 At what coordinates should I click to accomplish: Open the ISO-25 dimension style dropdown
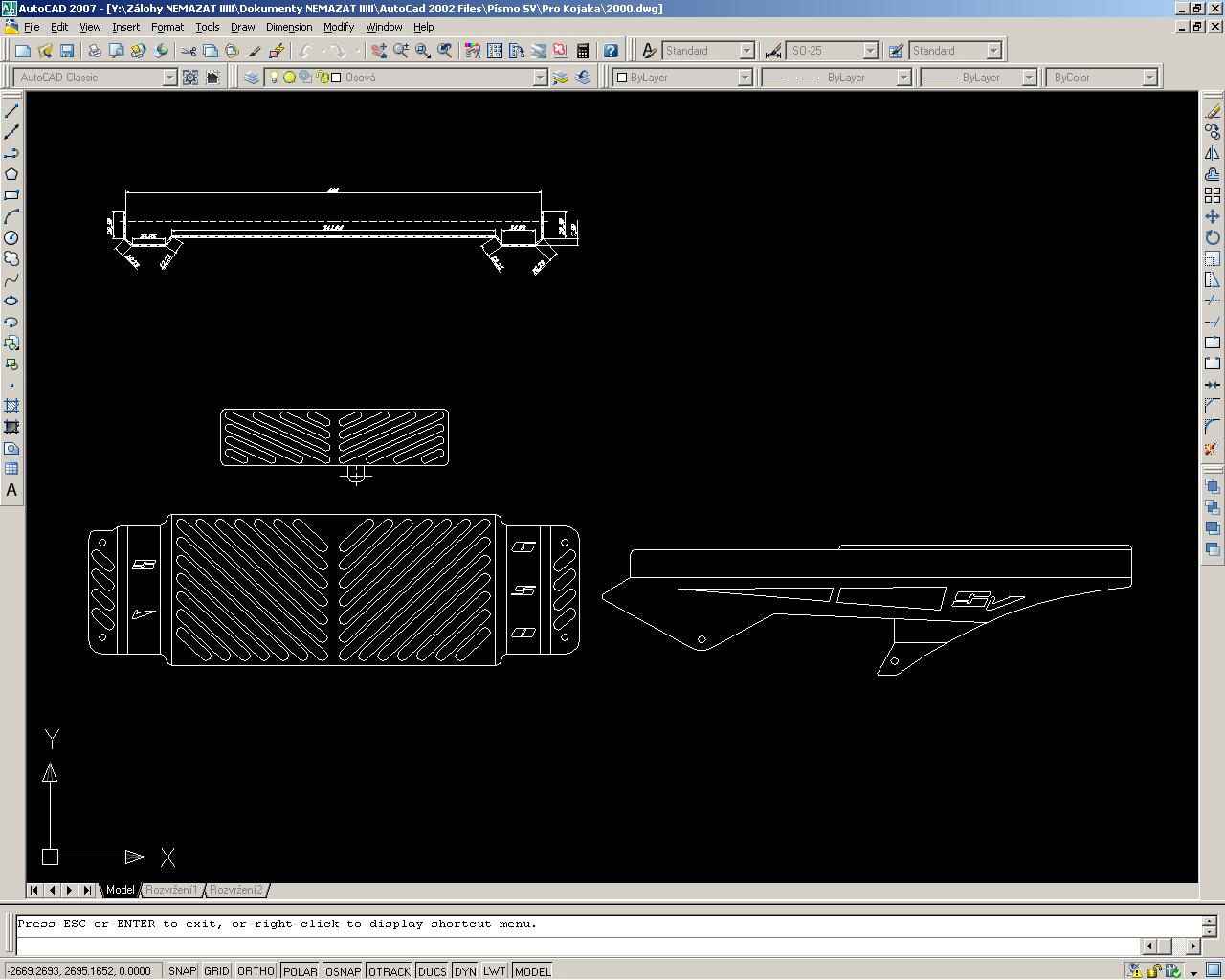871,51
